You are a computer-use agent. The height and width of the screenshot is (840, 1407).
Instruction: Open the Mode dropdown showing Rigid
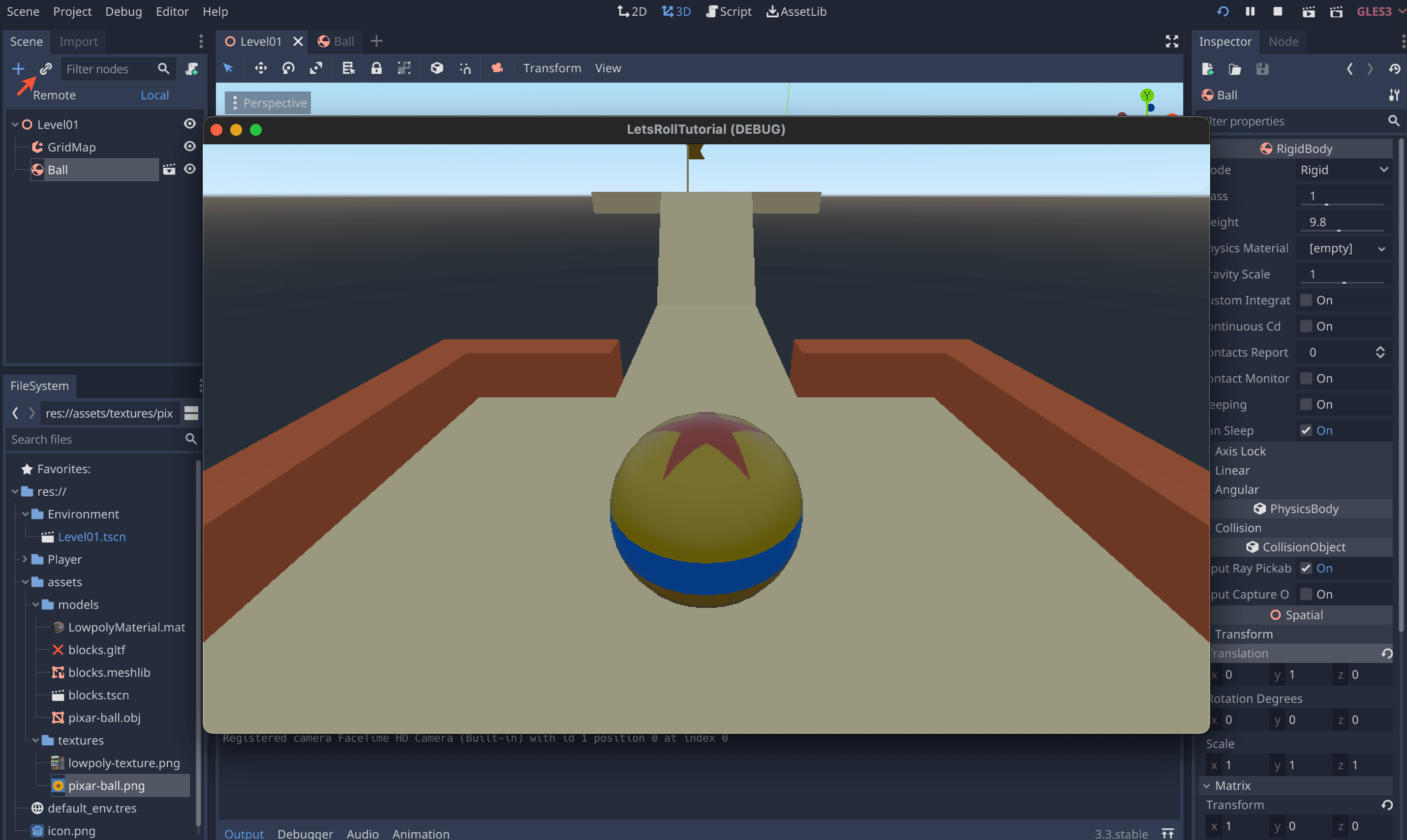click(1344, 170)
